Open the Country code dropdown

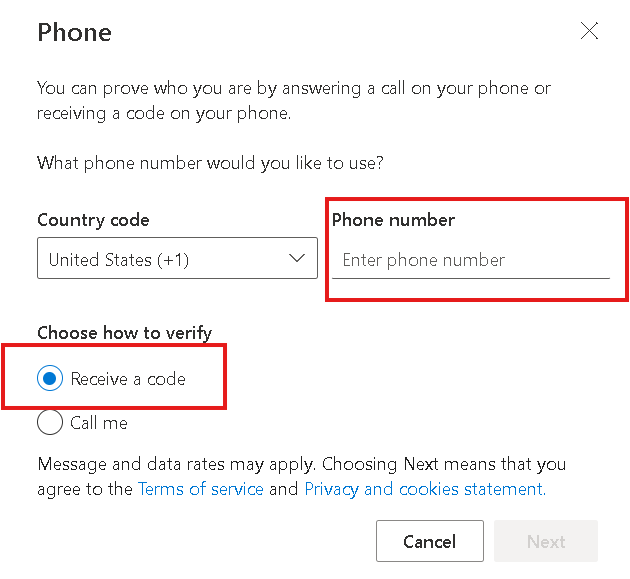[x=177, y=259]
